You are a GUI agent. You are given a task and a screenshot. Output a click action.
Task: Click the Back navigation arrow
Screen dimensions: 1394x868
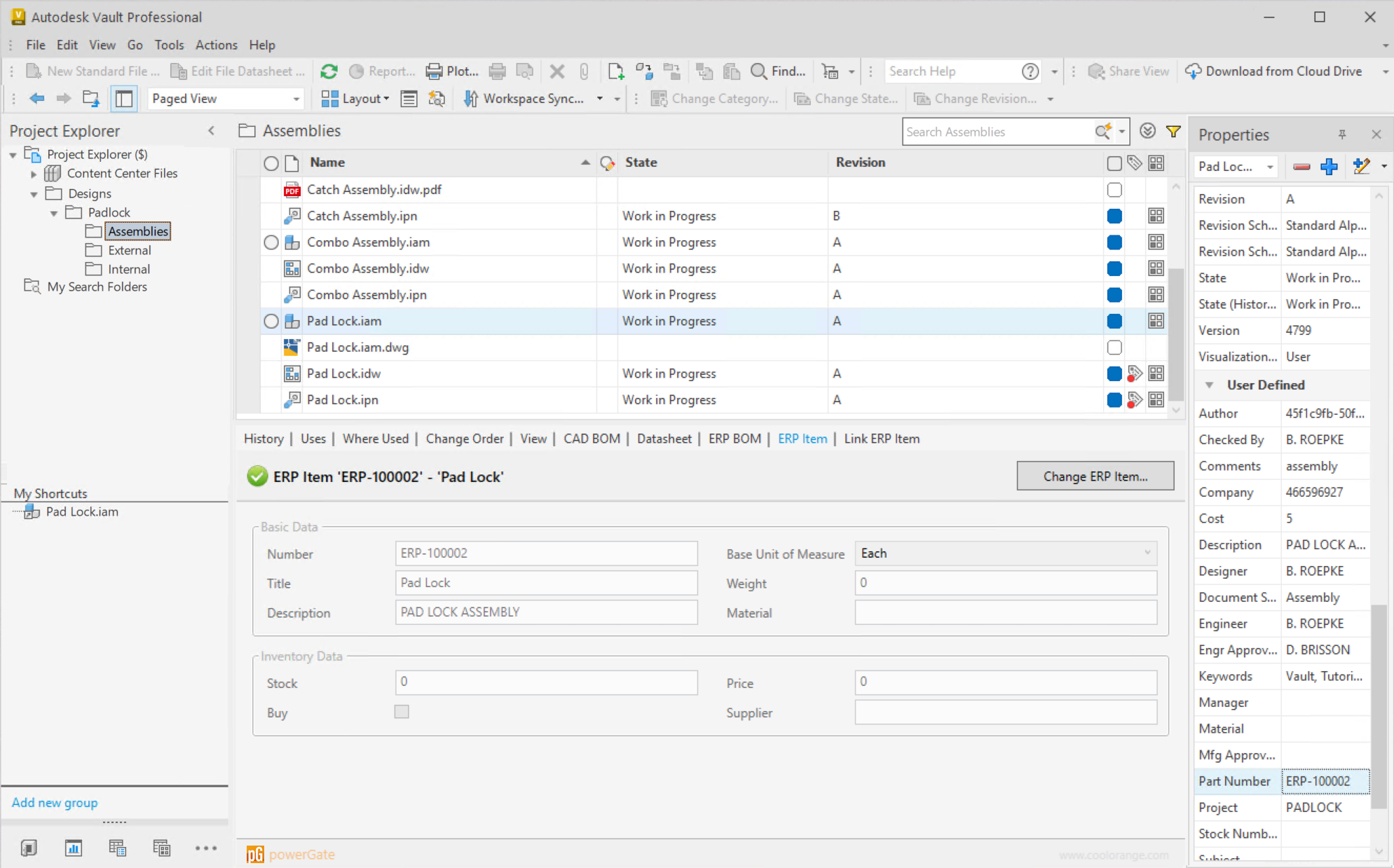coord(37,99)
